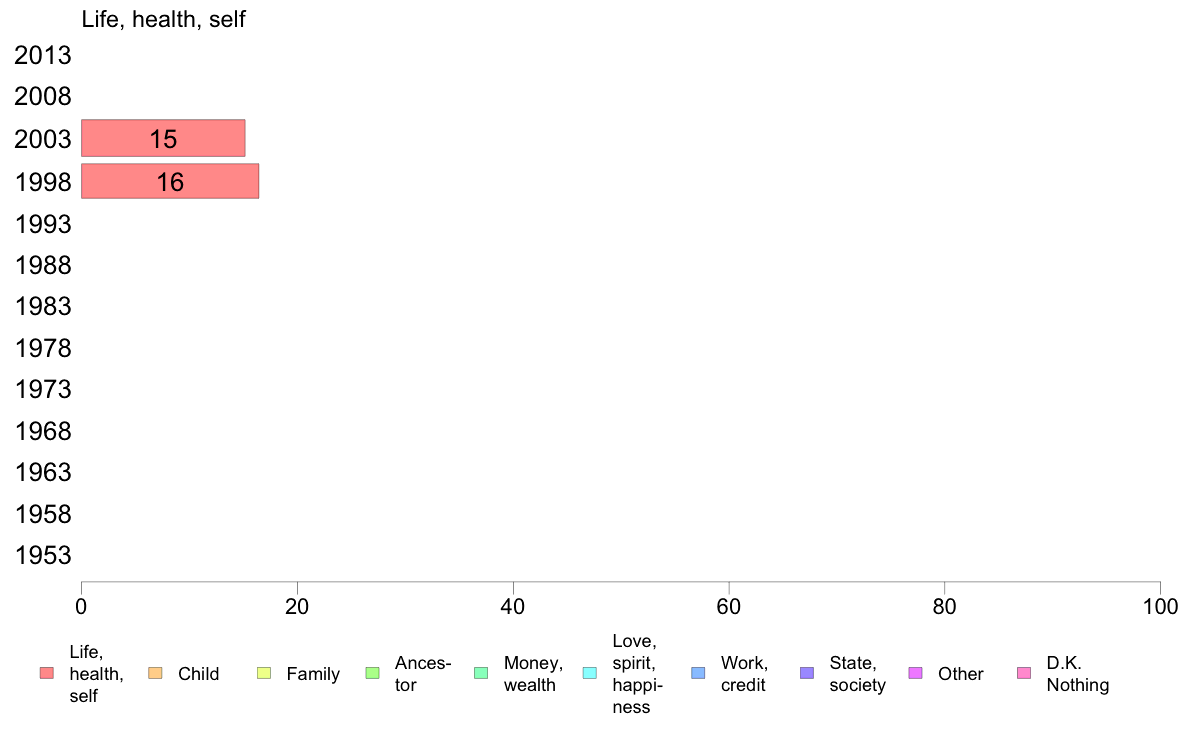This screenshot has height=736, width=1188.
Task: Select the green Ancestor legend swatch
Action: click(x=372, y=673)
